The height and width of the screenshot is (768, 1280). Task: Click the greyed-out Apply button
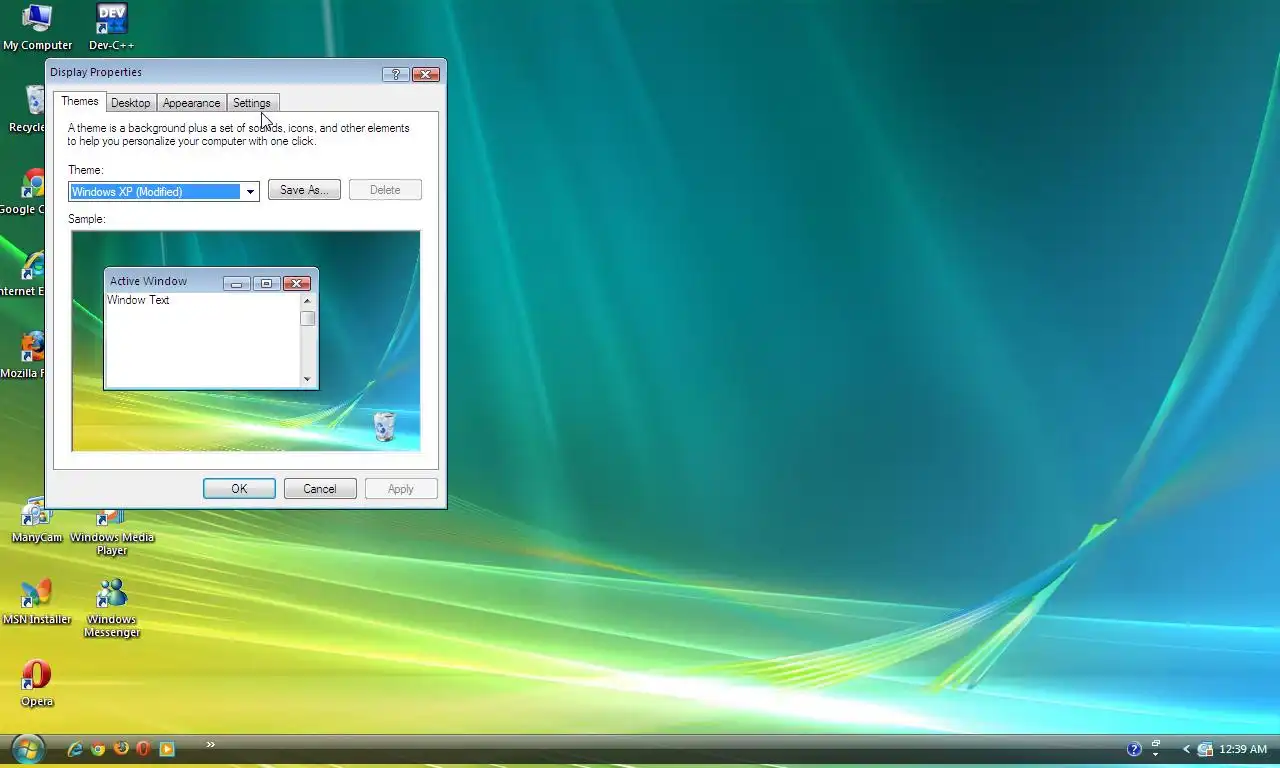click(x=401, y=489)
